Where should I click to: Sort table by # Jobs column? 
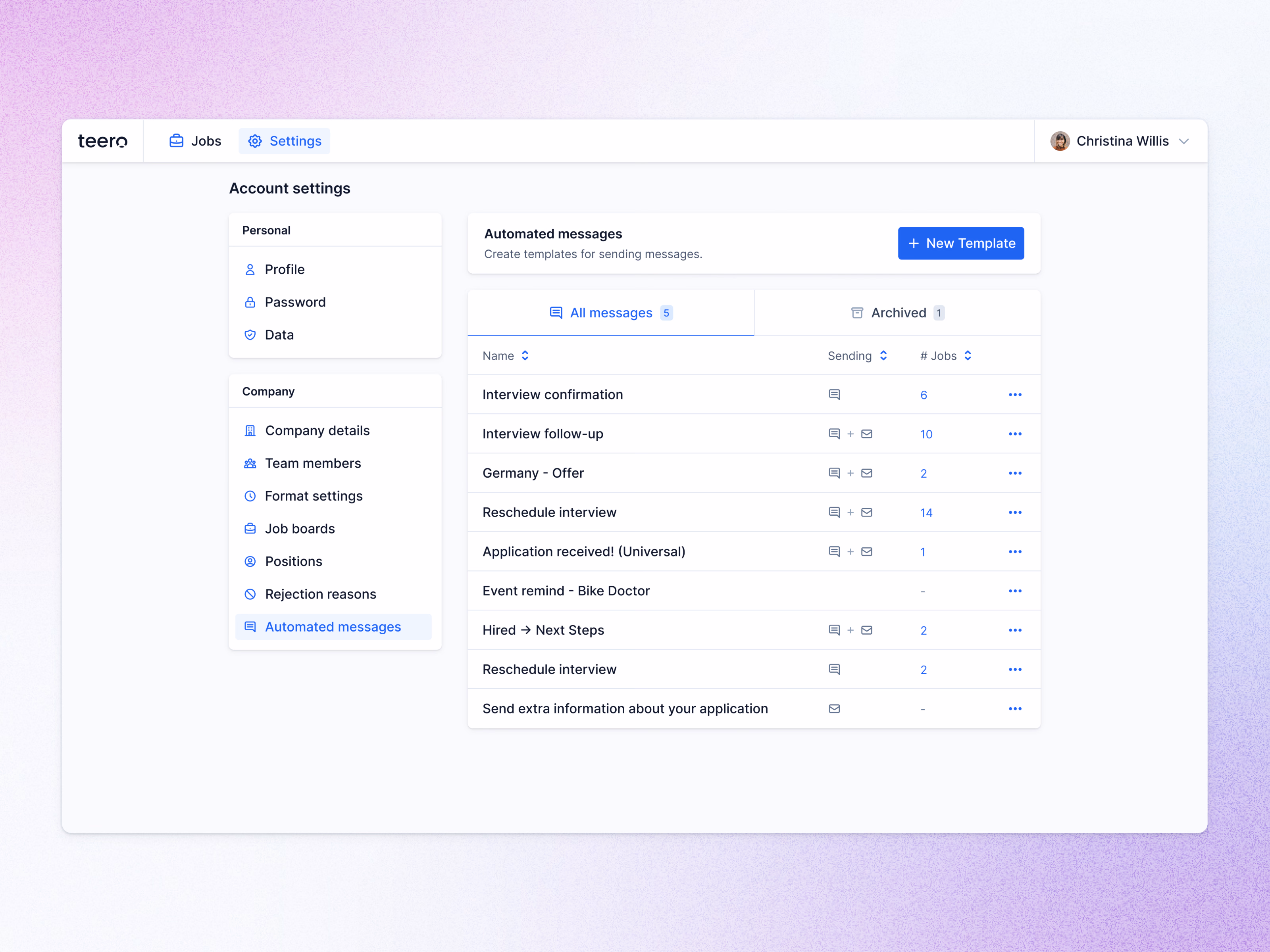click(946, 356)
